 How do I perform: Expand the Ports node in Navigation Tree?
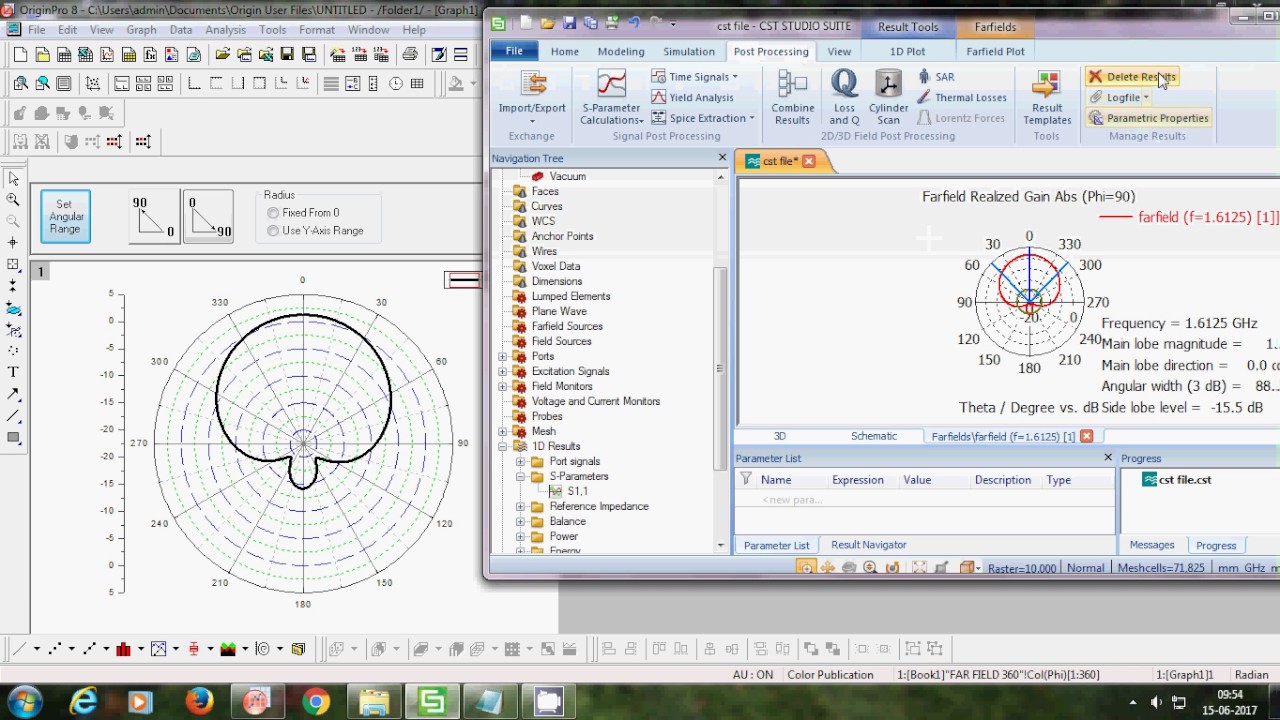(502, 356)
